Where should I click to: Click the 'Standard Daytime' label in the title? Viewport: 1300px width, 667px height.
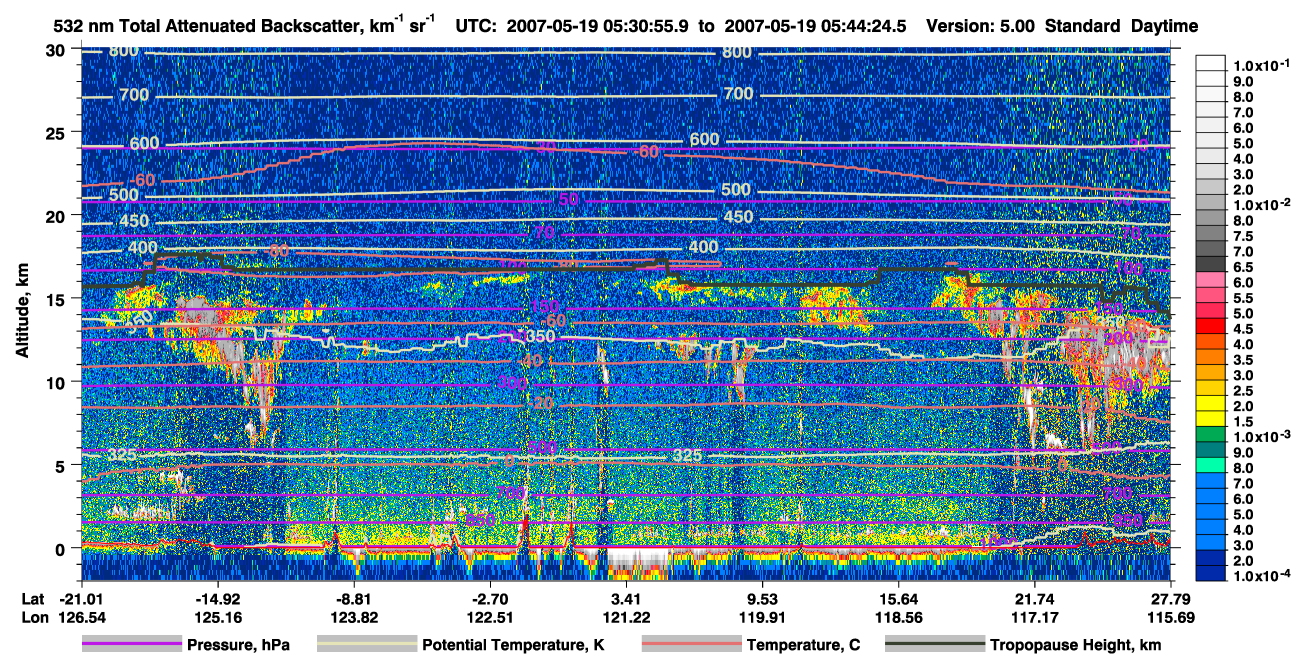(1122, 26)
